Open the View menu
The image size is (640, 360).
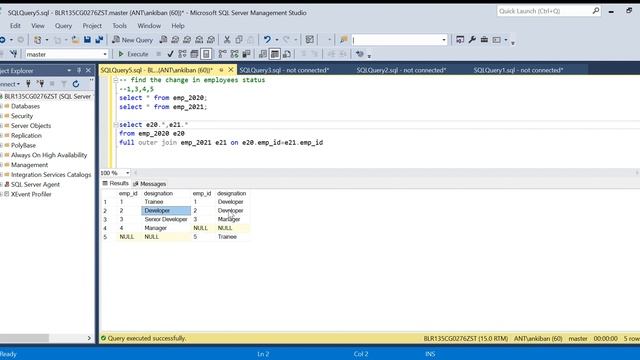(x=38, y=26)
